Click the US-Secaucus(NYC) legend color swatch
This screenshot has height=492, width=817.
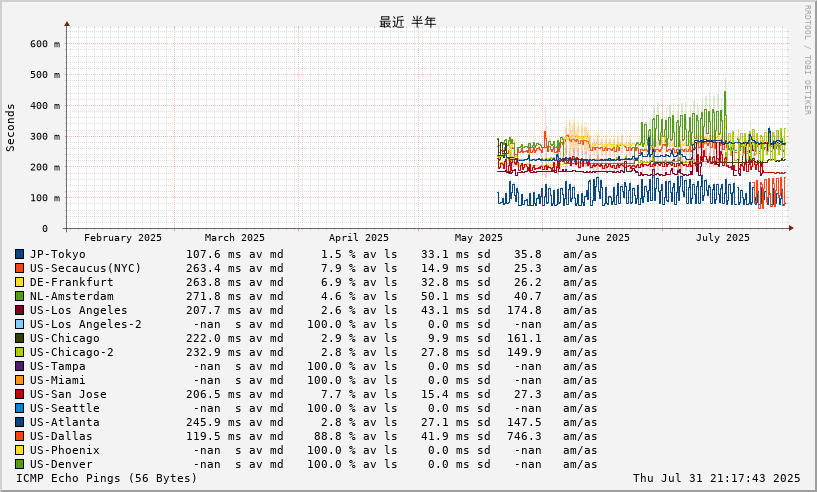coord(19,268)
